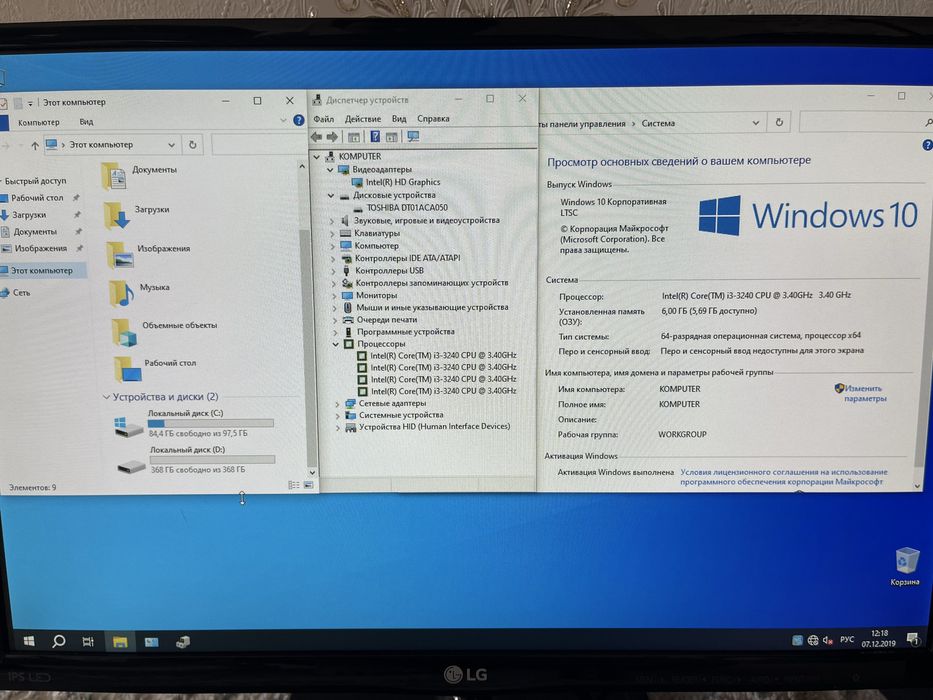
Task: Open Explorer help question mark icon
Action: (x=299, y=120)
